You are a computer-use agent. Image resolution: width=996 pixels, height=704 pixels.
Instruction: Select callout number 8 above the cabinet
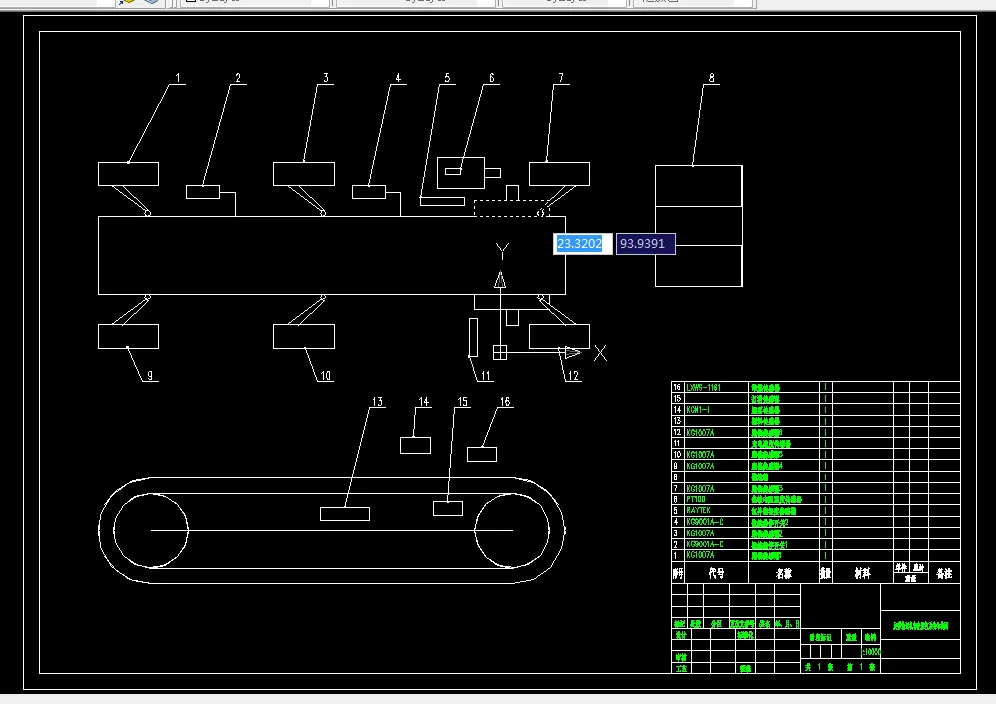[x=711, y=78]
